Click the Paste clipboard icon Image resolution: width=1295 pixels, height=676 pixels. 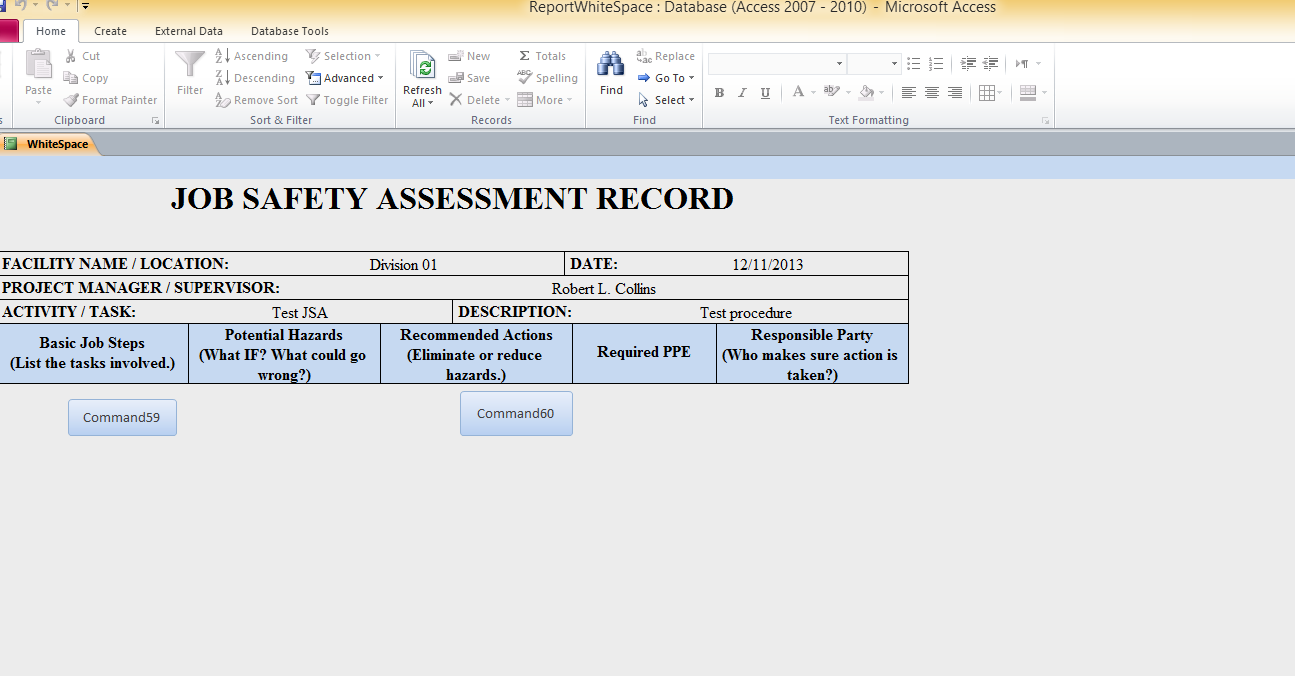(38, 65)
